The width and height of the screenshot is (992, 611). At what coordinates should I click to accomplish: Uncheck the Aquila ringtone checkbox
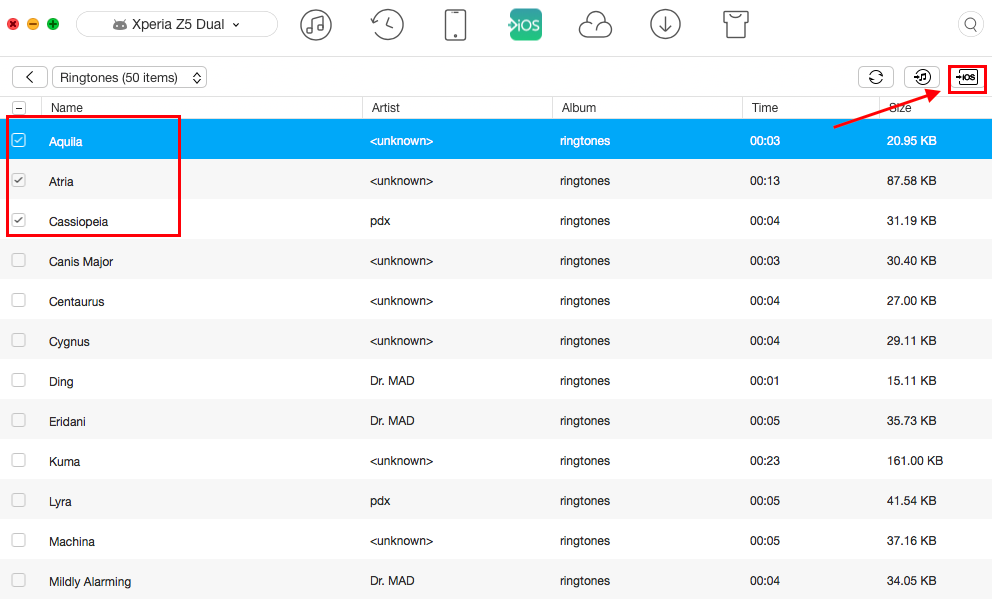(19, 140)
